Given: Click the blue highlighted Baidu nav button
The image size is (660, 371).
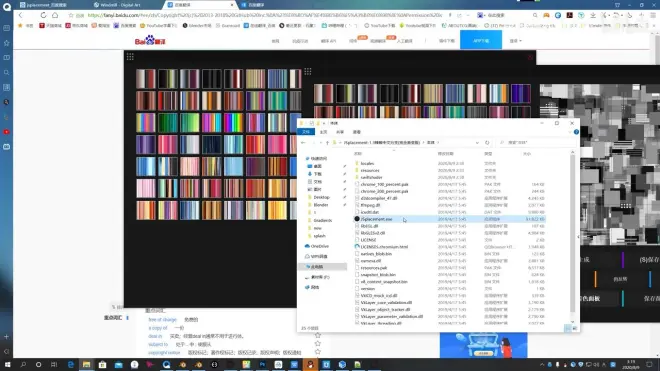Looking at the screenshot, I should [481, 40].
